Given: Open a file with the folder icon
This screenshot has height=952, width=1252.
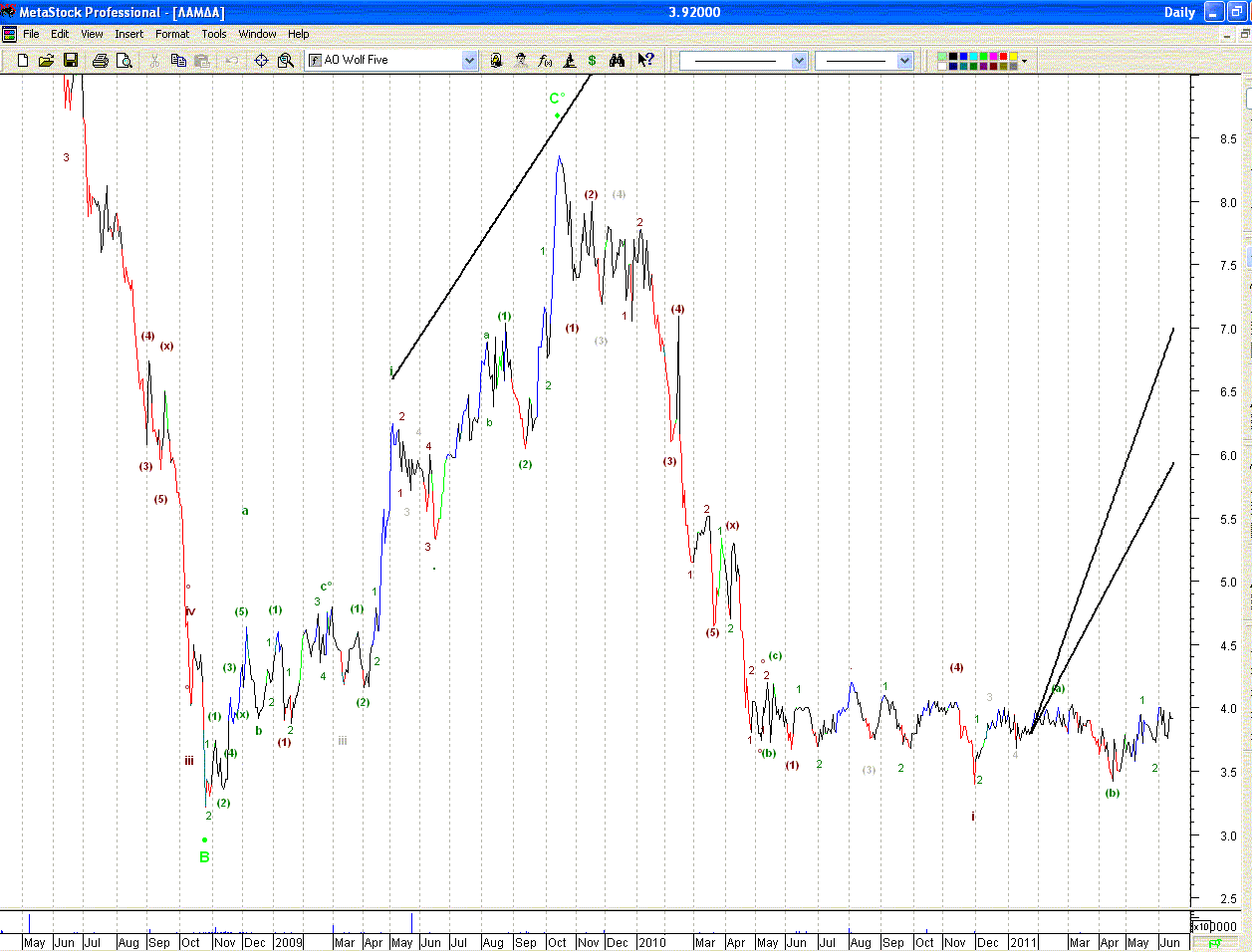Looking at the screenshot, I should point(46,61).
